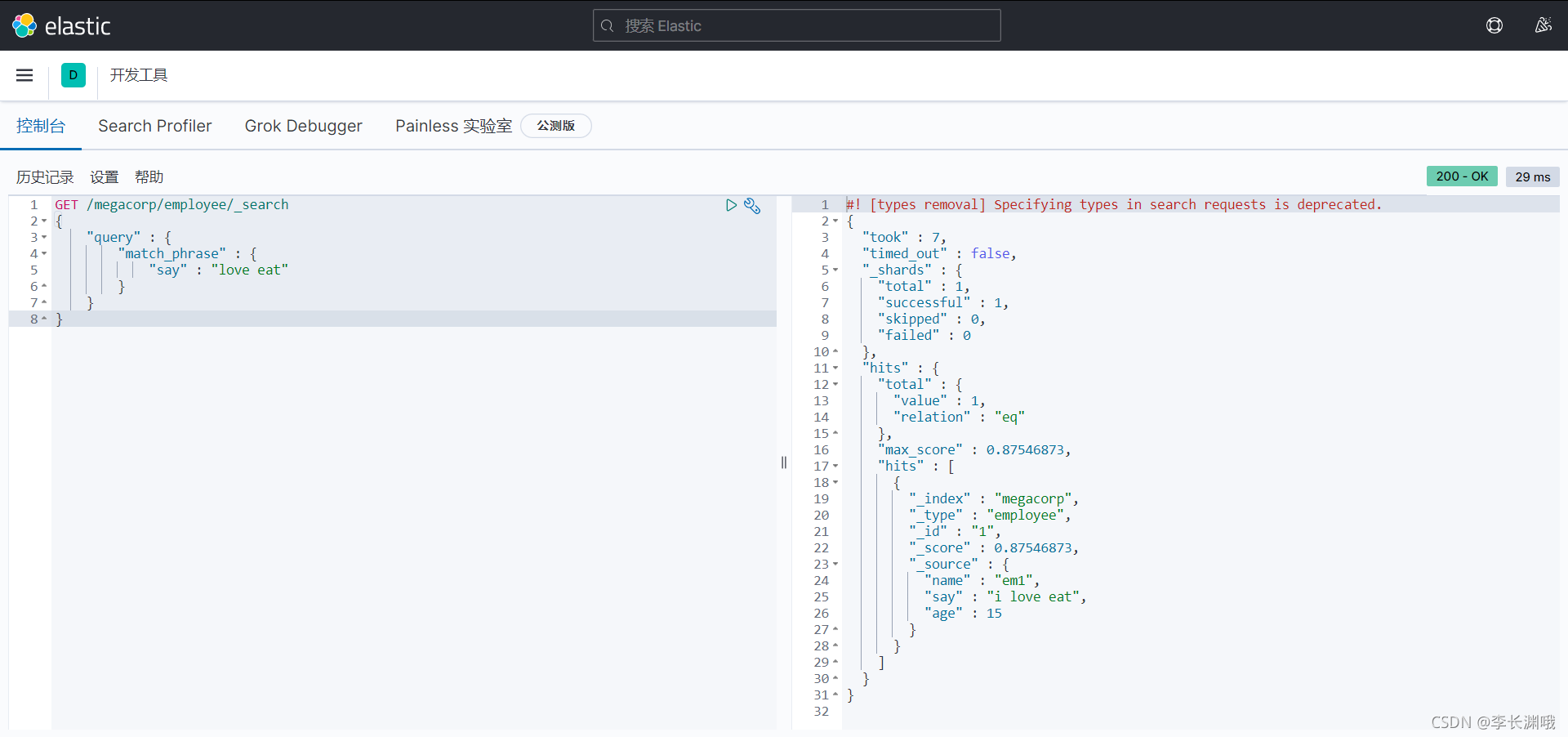Click the "max_score" : 0.87546873 line
The image size is (1568, 737).
click(x=973, y=450)
